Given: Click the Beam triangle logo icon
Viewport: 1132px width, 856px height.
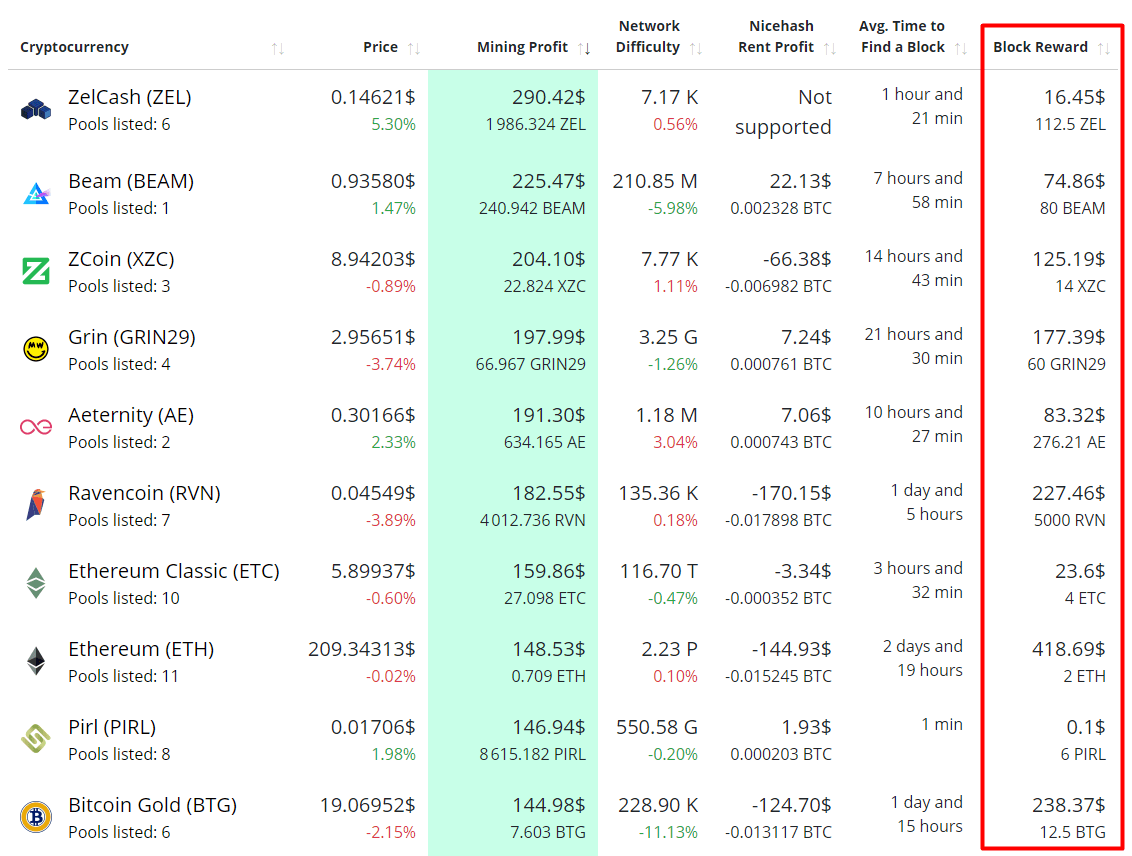Looking at the screenshot, I should (36, 193).
